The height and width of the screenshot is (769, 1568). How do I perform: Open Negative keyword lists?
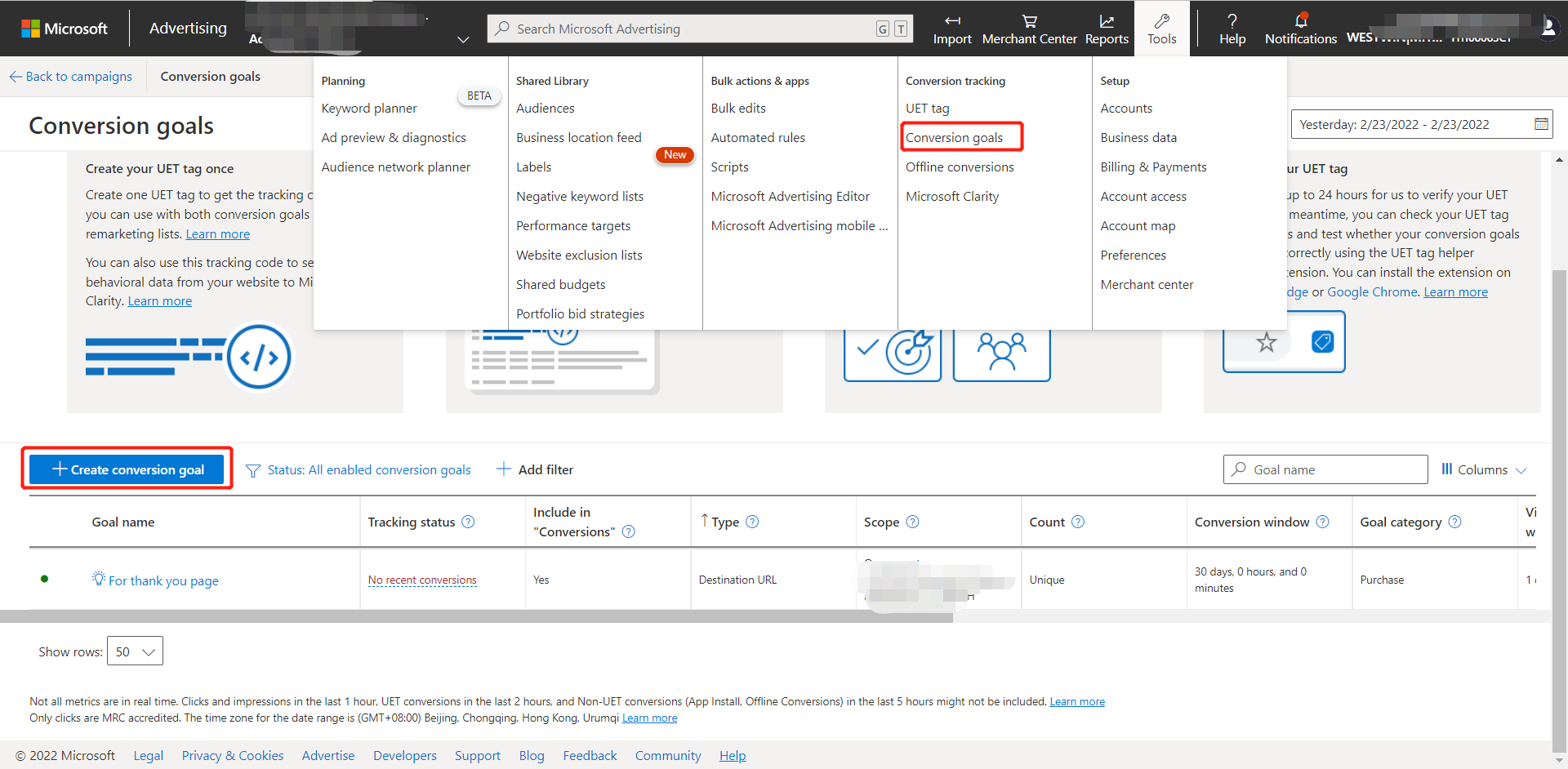coord(580,196)
